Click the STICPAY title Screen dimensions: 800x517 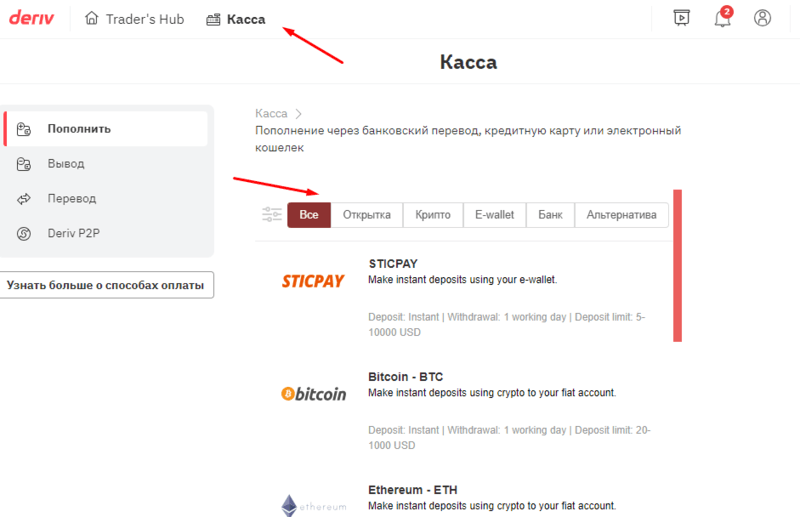click(x=393, y=264)
